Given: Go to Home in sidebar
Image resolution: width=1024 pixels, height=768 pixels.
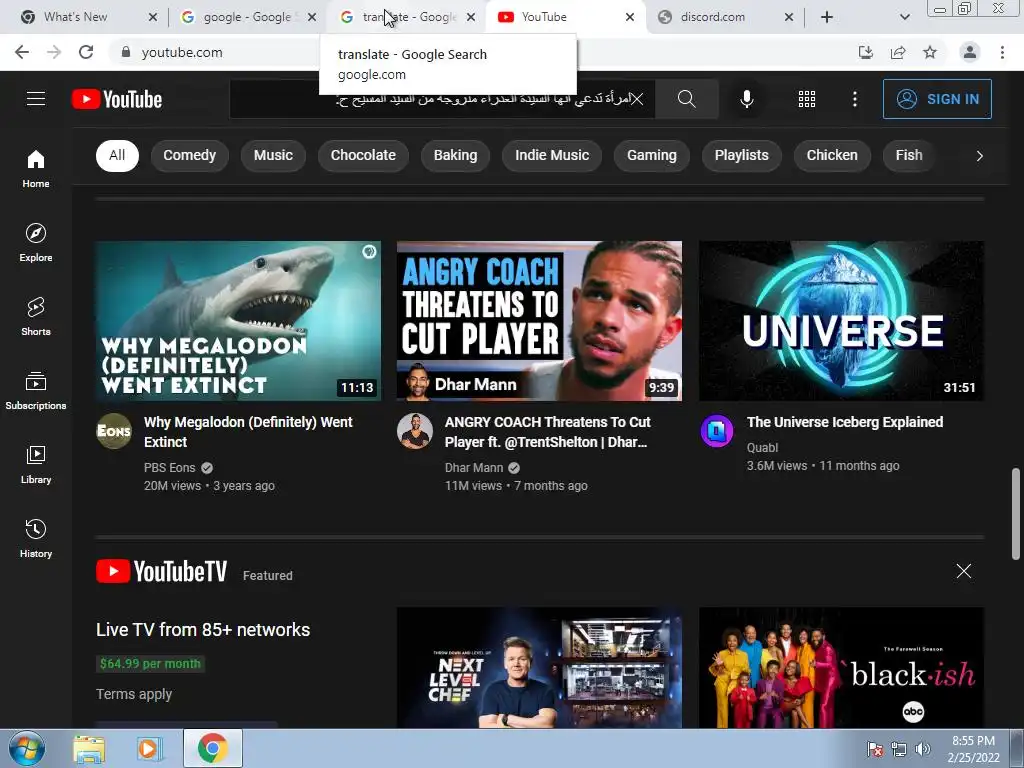Looking at the screenshot, I should click(x=36, y=168).
